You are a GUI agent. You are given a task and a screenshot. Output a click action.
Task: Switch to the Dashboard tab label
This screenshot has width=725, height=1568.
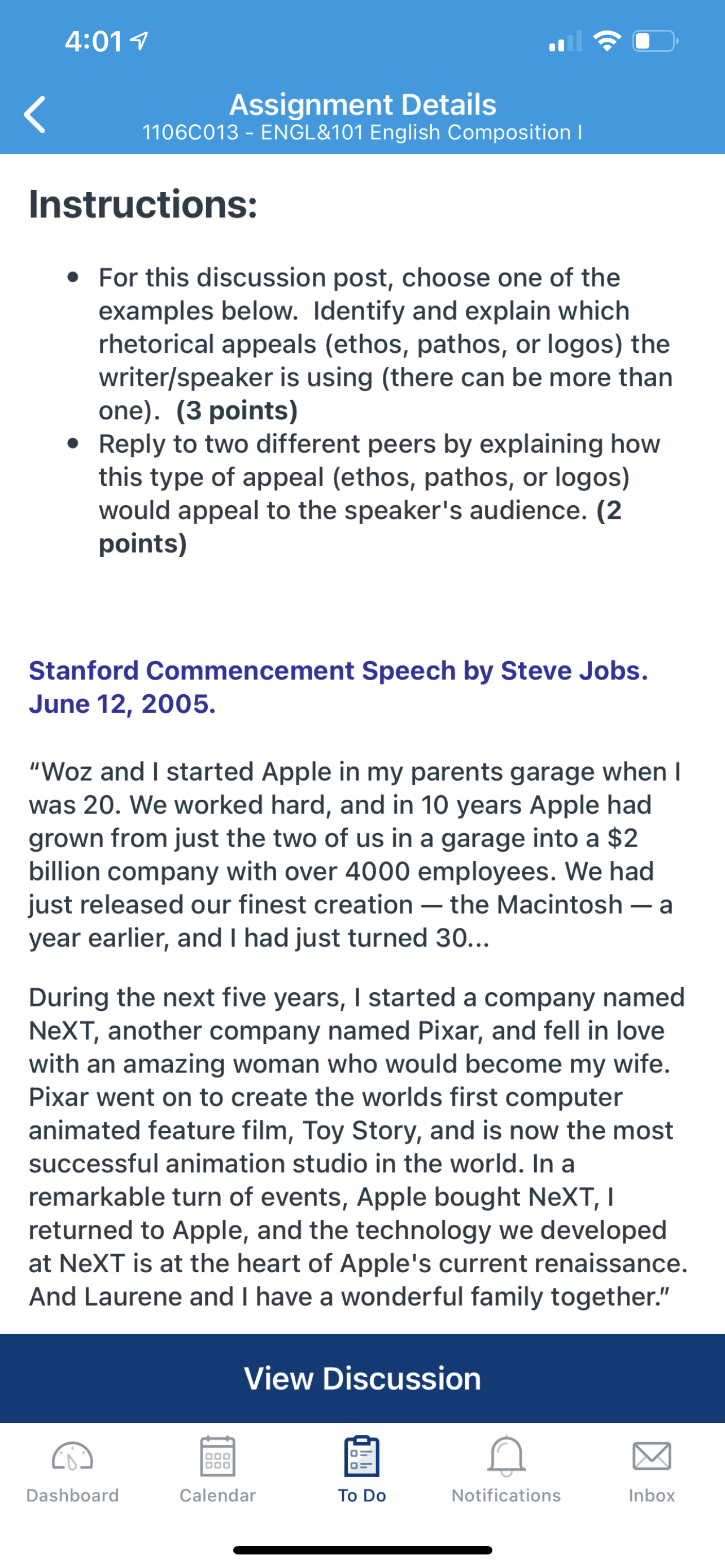pos(72,1496)
